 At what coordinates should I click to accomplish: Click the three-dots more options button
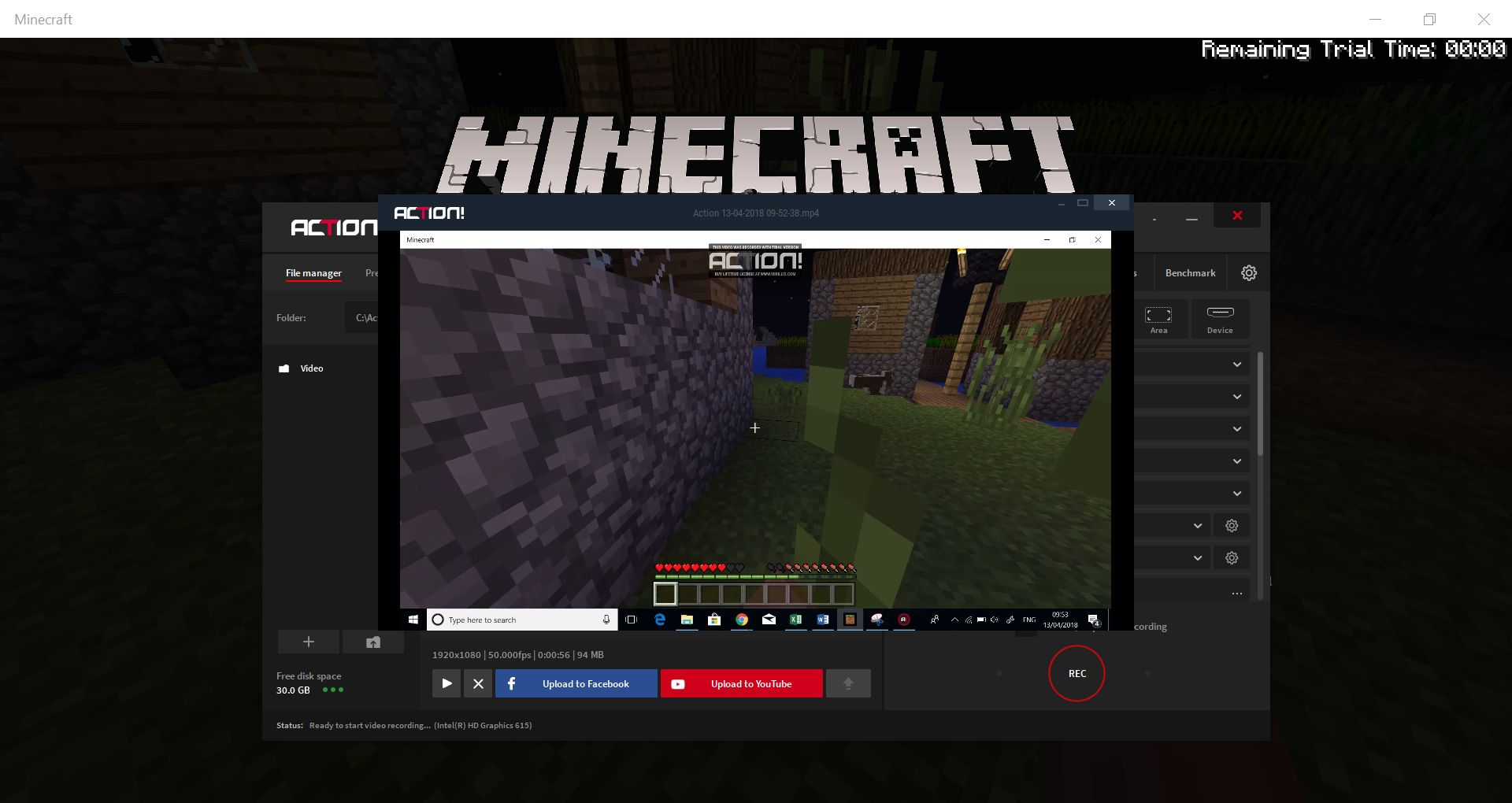(x=1236, y=593)
